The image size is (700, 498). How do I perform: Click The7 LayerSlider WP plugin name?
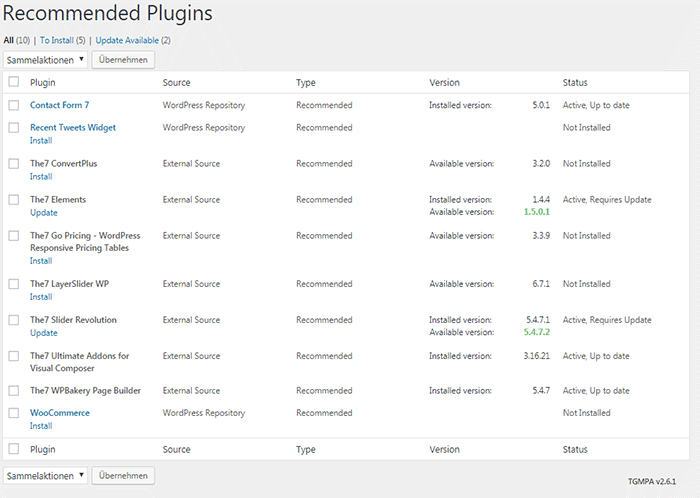(x=70, y=284)
